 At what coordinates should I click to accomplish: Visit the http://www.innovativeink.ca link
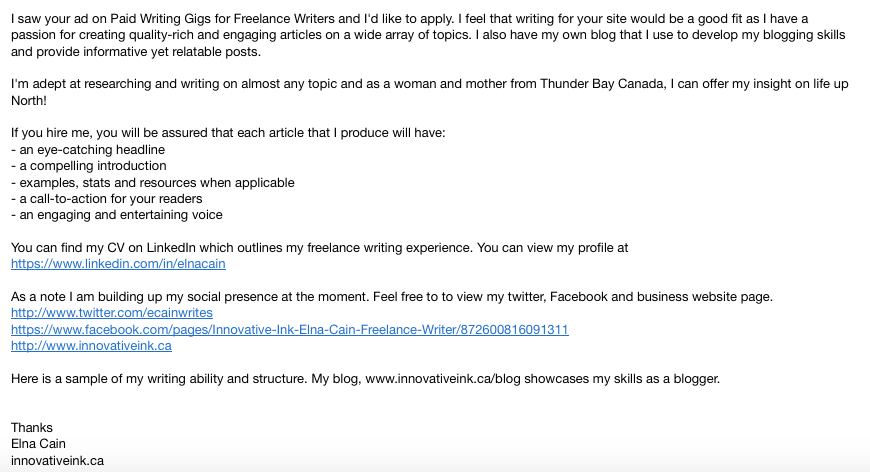(x=92, y=346)
